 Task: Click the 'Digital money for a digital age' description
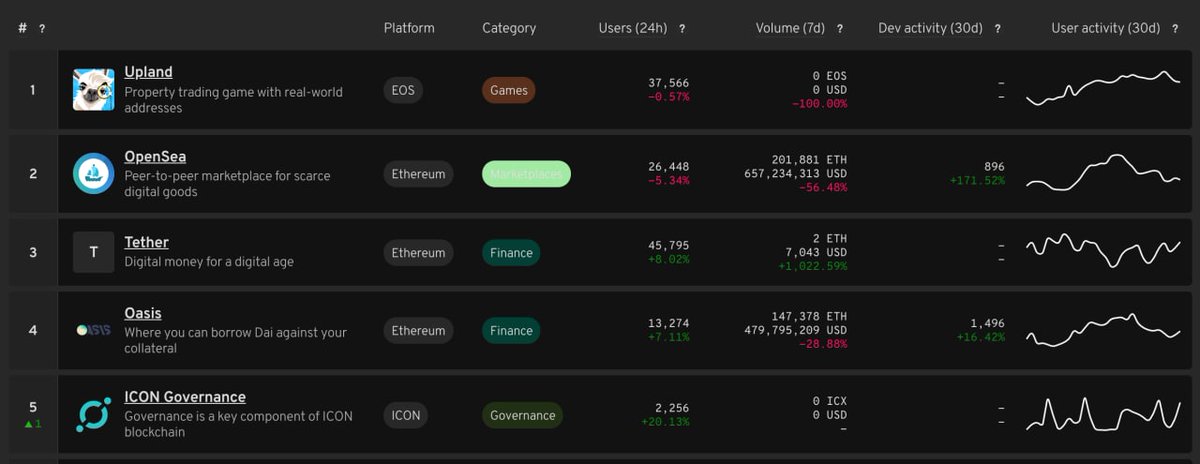coord(209,262)
